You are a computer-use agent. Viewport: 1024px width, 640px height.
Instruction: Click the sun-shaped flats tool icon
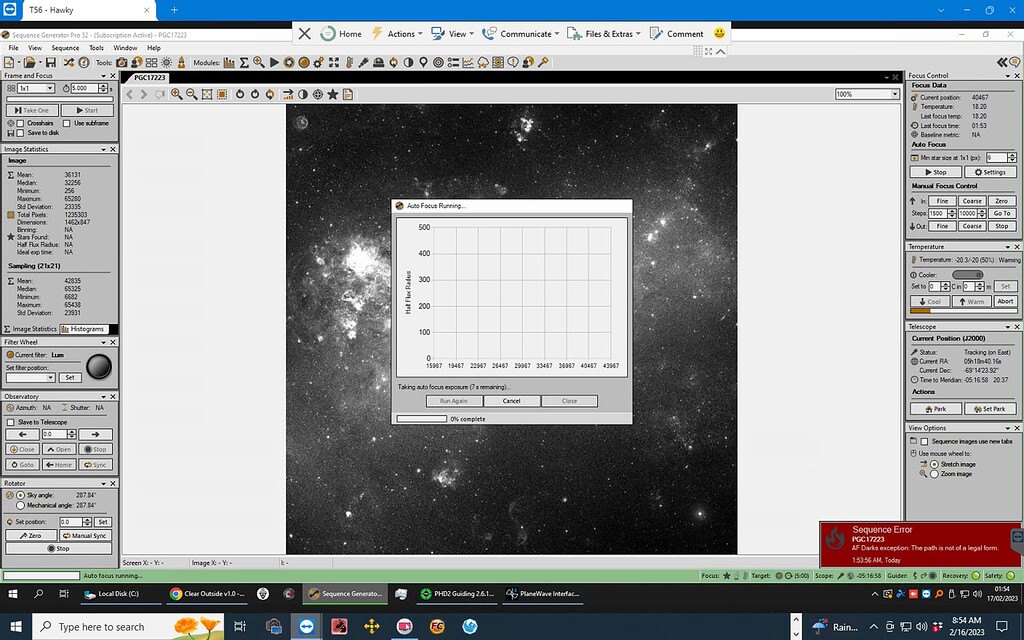tap(167, 63)
